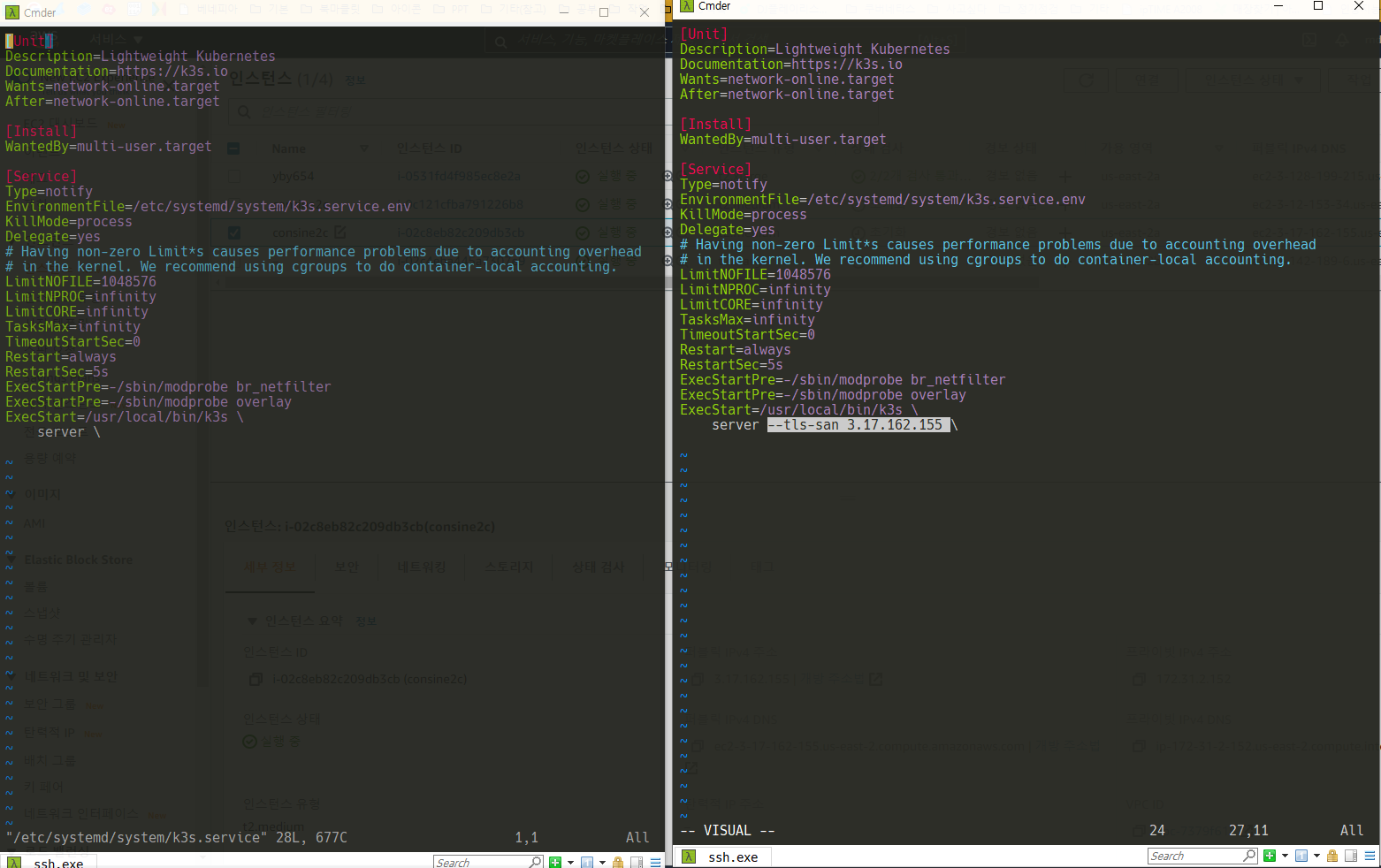Click Delegate=yes line in left window

click(x=52, y=237)
